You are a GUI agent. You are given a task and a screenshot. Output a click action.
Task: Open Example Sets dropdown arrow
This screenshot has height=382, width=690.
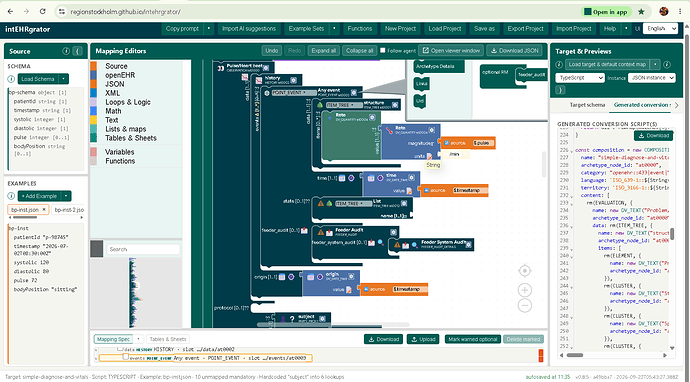tap(334, 29)
